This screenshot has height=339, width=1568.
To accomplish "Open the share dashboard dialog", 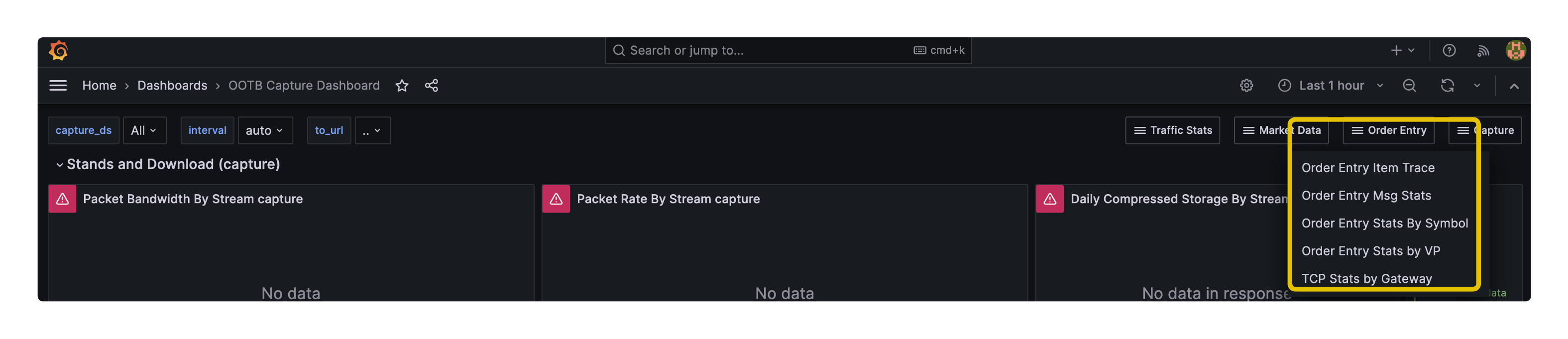I will pyautogui.click(x=432, y=85).
